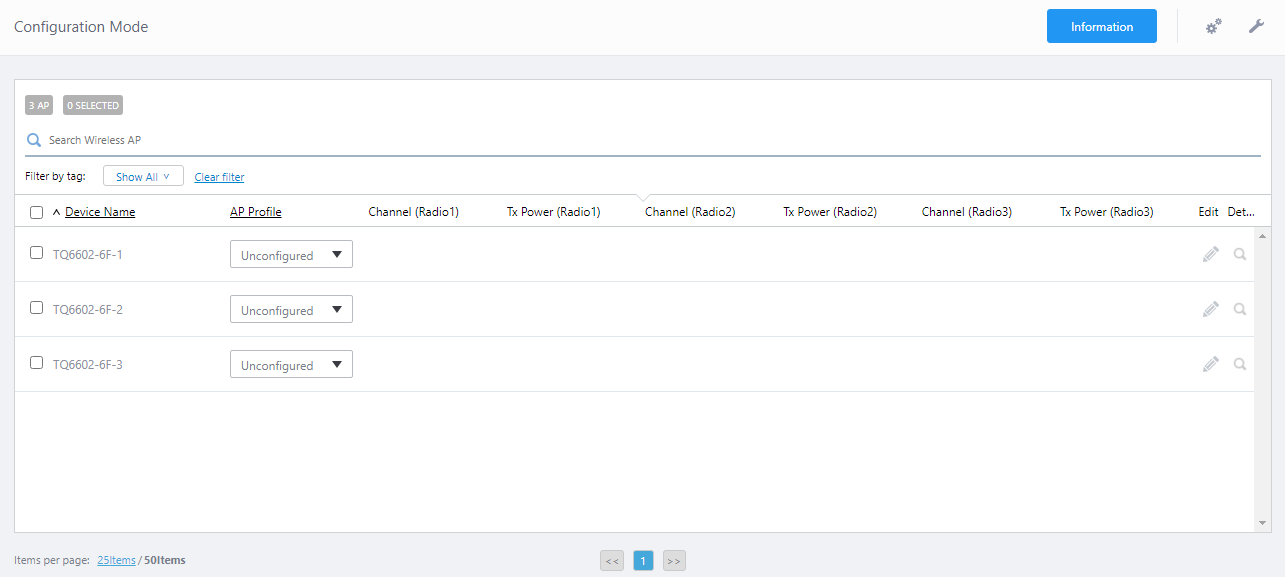Image resolution: width=1285 pixels, height=577 pixels.
Task: Click Channel (Radio2) column header
Action: (x=690, y=212)
